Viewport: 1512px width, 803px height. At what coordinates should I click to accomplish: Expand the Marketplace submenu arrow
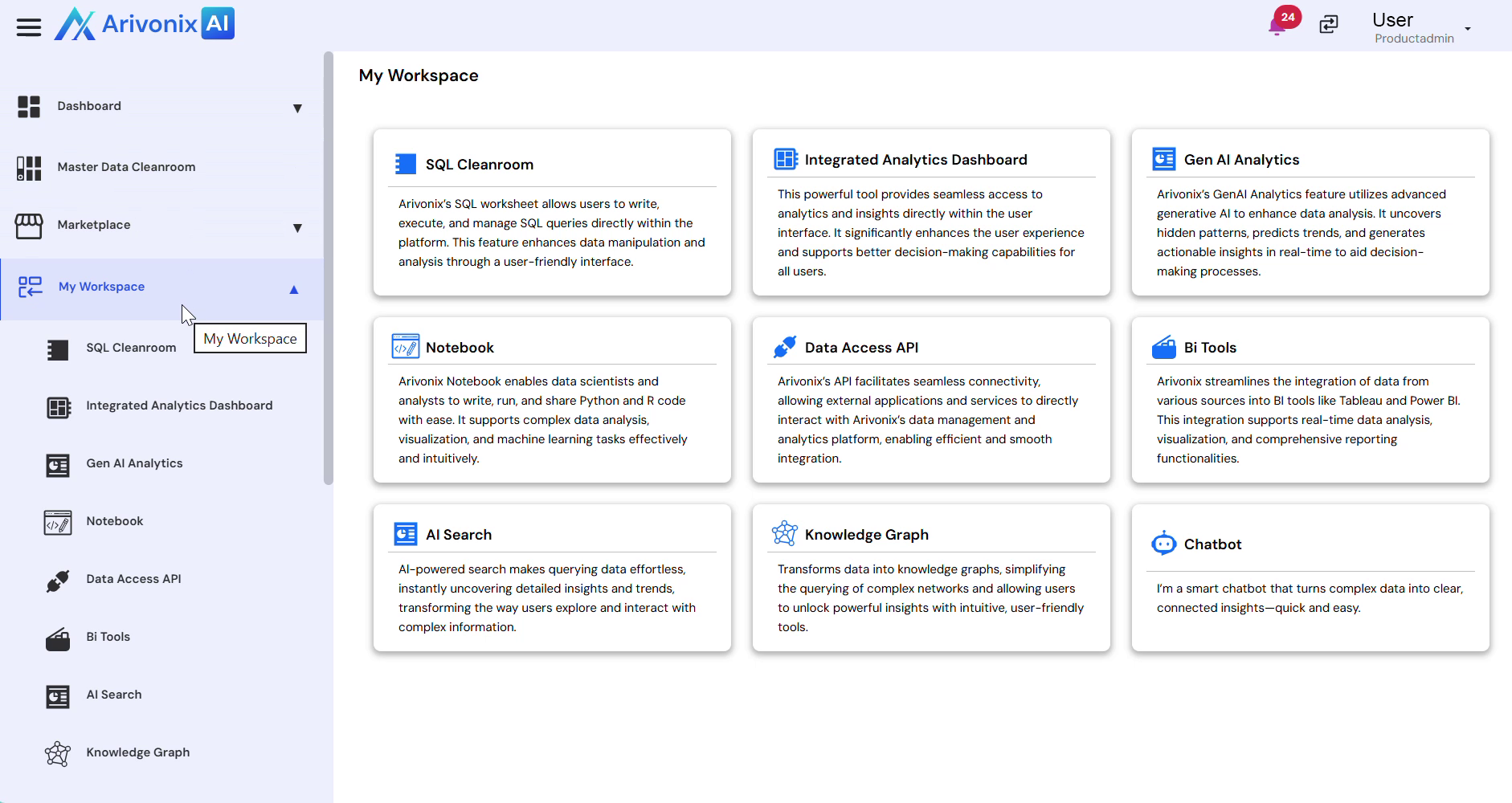coord(297,228)
